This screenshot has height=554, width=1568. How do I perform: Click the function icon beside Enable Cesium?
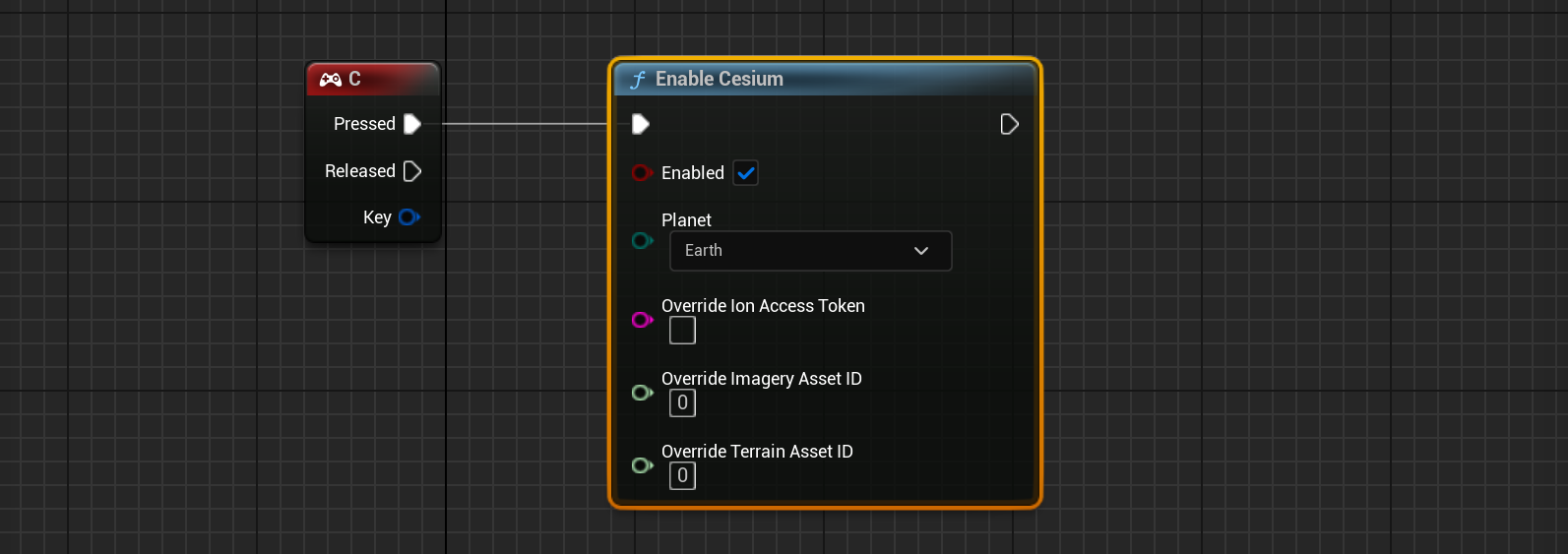pos(637,80)
